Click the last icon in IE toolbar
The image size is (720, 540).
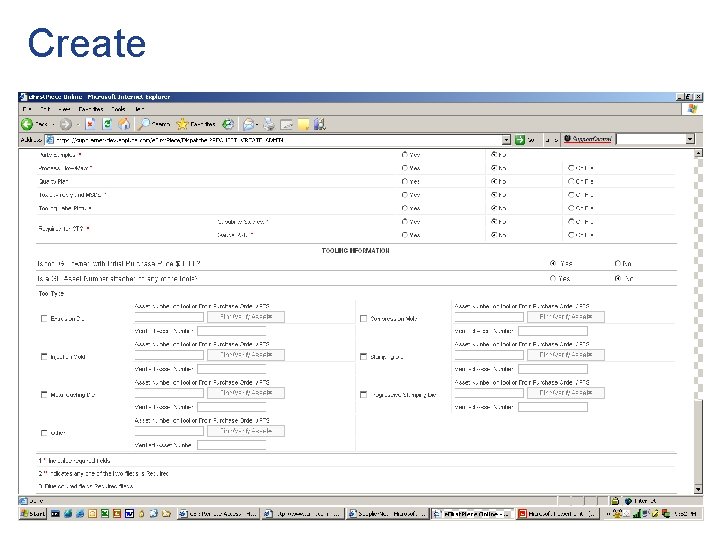pos(320,124)
